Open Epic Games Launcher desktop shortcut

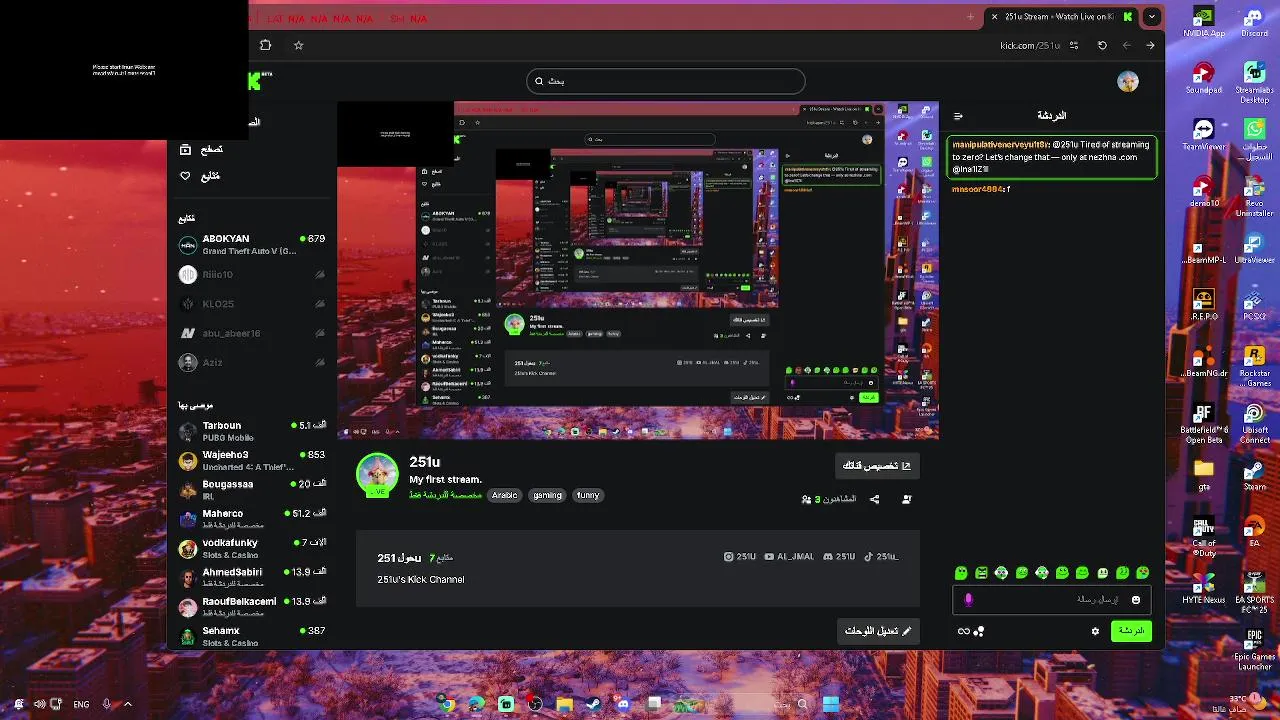pos(1254,650)
